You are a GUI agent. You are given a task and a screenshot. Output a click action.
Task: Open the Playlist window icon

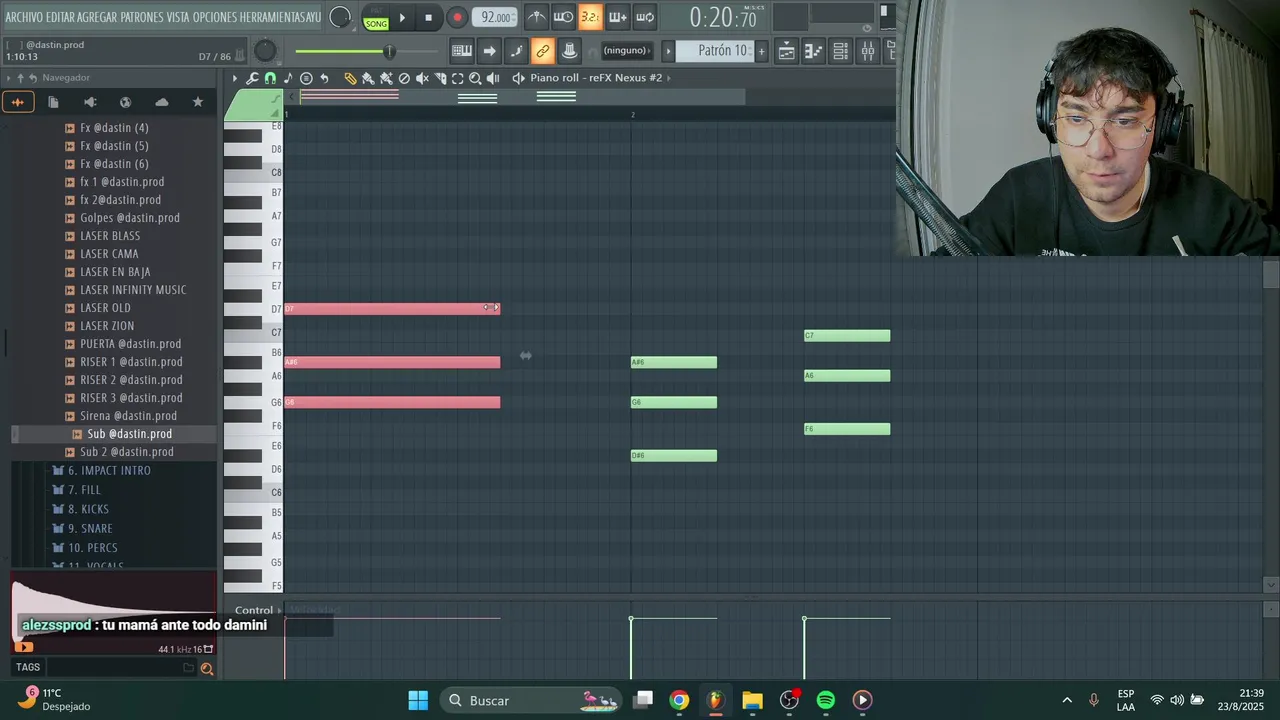(787, 51)
